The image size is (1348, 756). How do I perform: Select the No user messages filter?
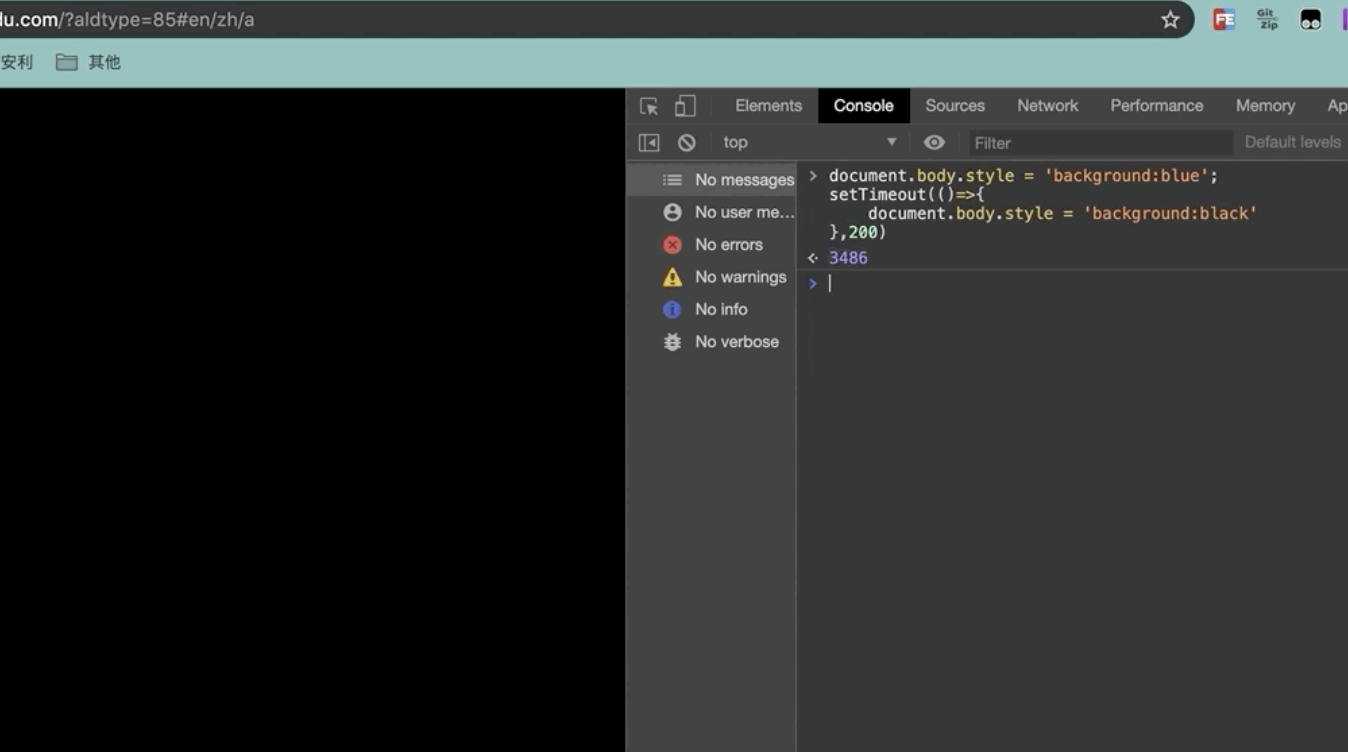[x=712, y=212]
